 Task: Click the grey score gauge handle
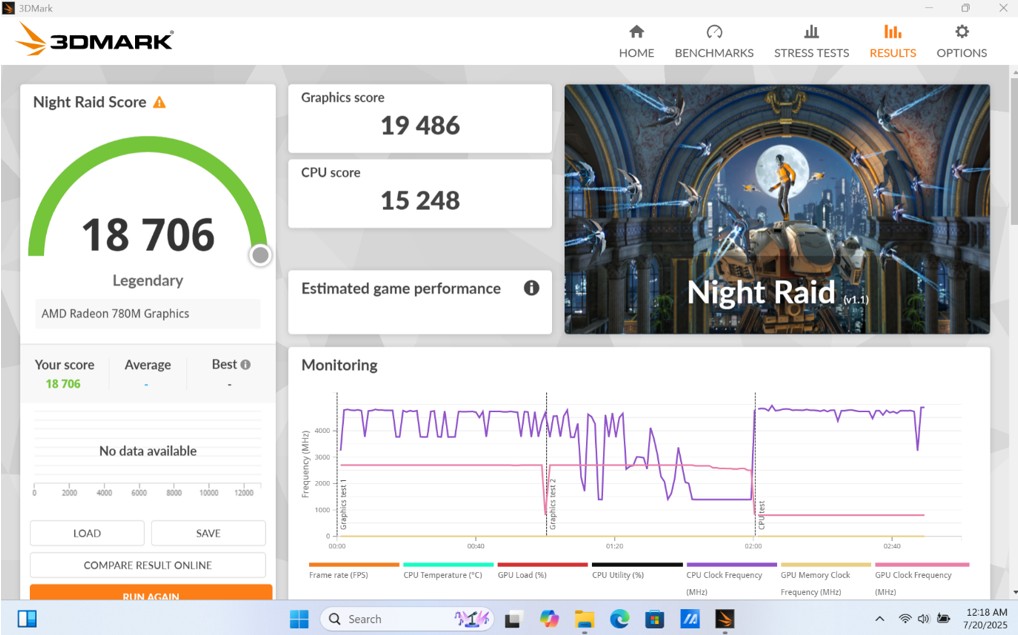point(260,255)
